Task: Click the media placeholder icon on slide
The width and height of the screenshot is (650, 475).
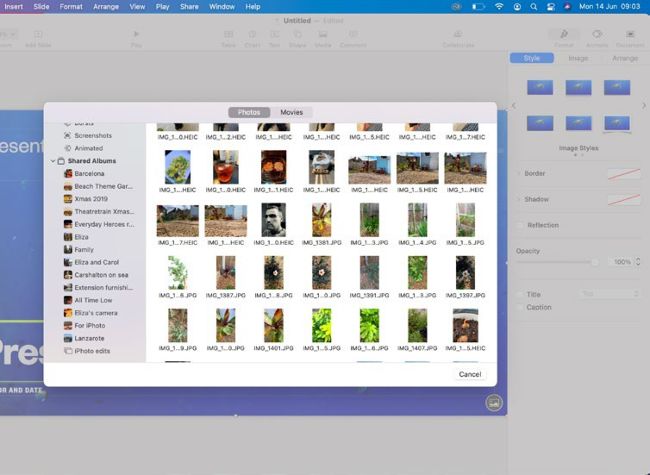Action: tap(493, 402)
